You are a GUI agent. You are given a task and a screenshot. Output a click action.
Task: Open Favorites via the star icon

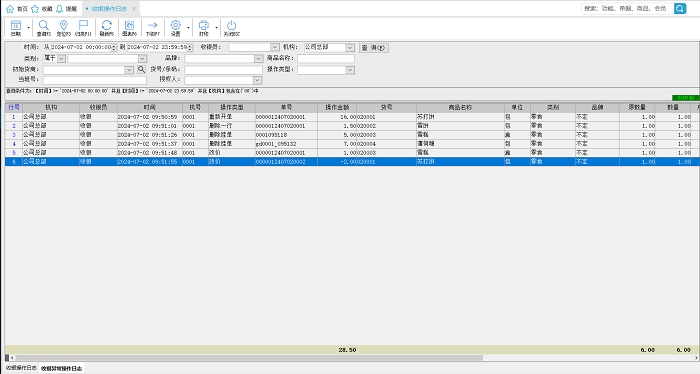tap(34, 8)
